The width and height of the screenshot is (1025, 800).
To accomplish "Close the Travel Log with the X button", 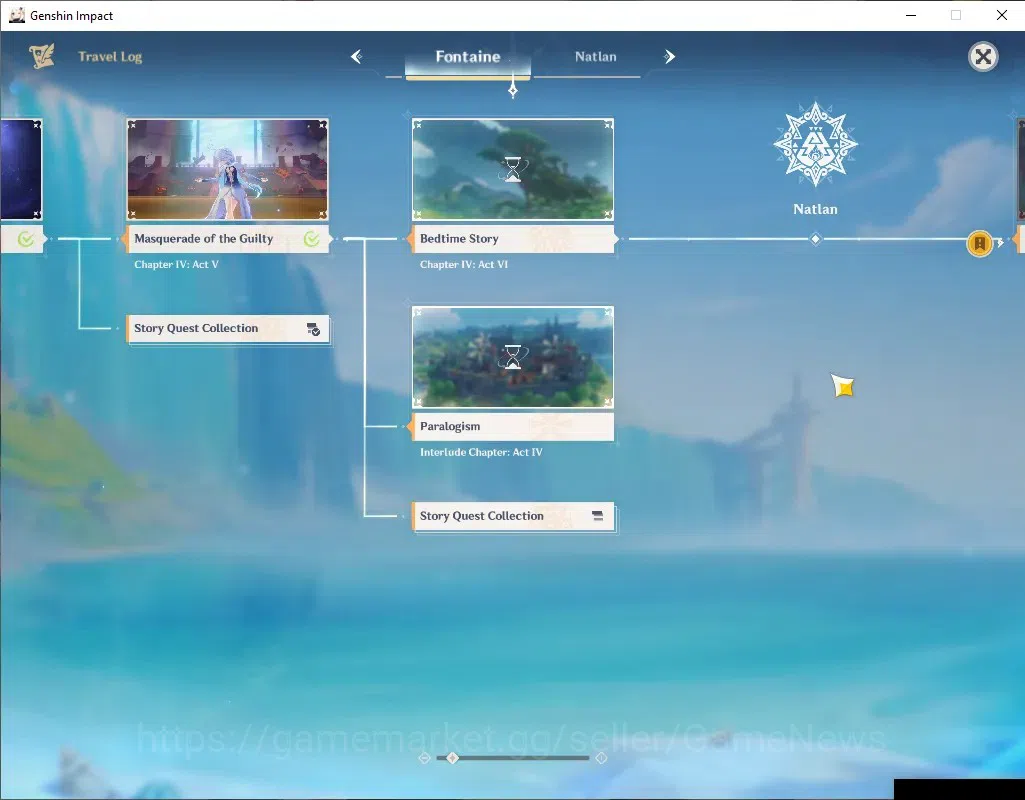I will (x=983, y=57).
